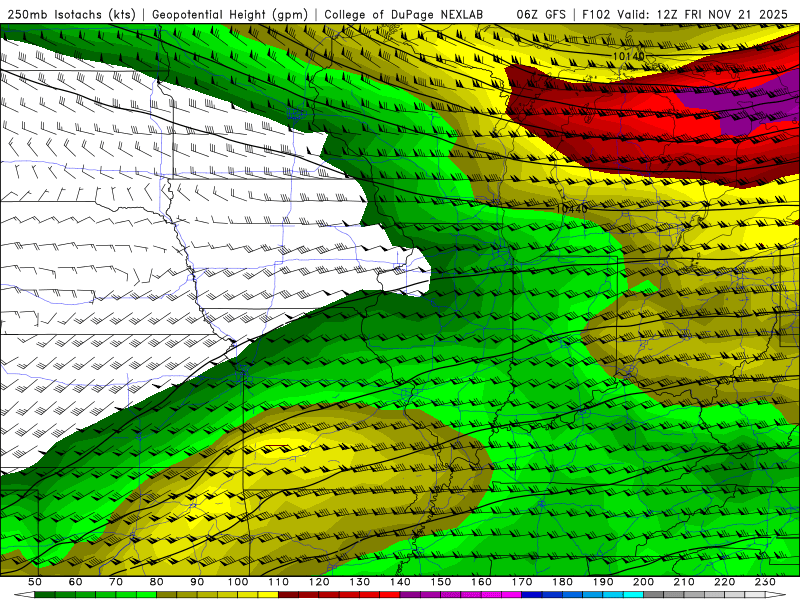The image size is (800, 600).
Task: Click the 140 value on the color scale
Action: pos(400,582)
